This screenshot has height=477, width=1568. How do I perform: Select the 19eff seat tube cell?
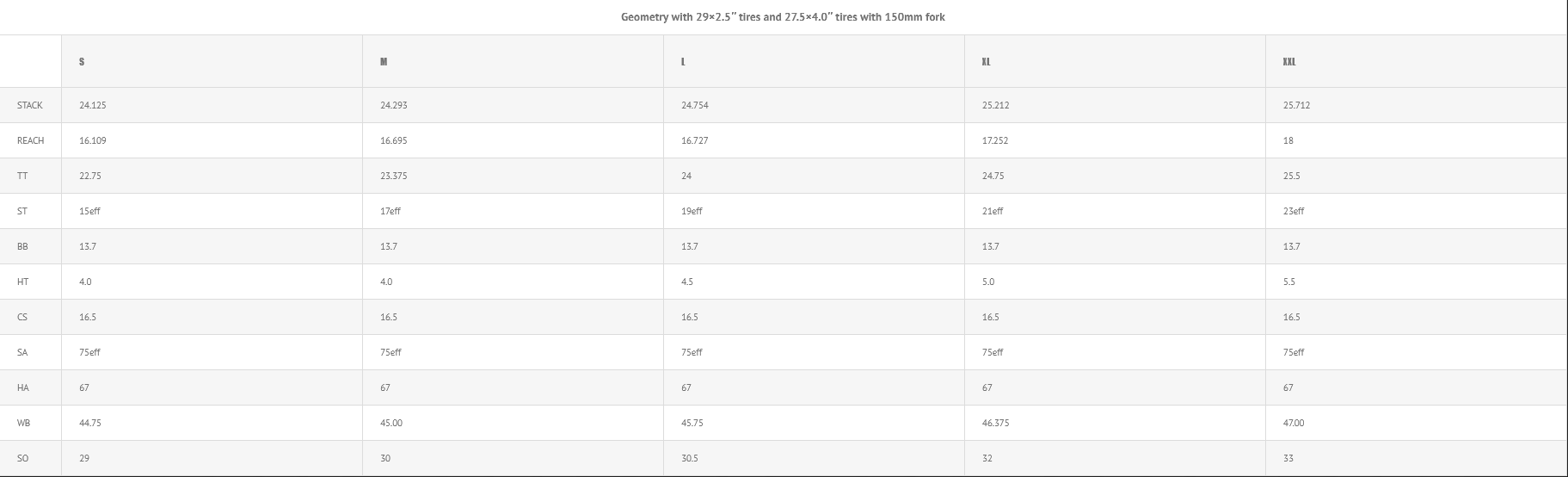pyautogui.click(x=692, y=211)
